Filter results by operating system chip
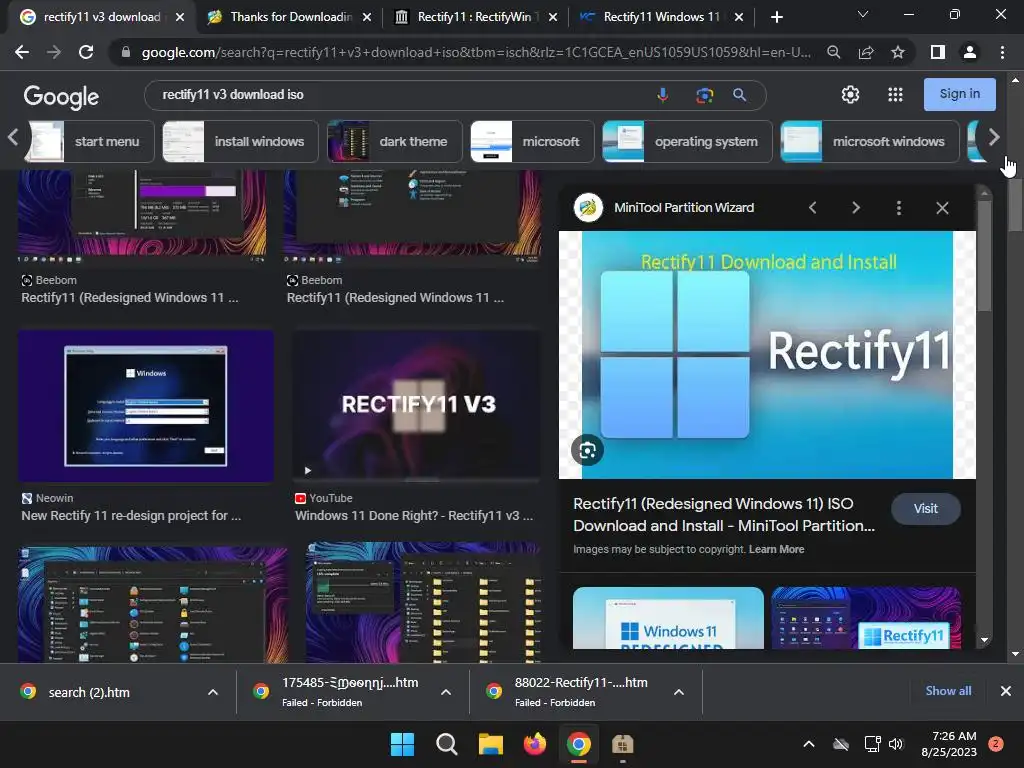This screenshot has width=1024, height=768. [687, 142]
